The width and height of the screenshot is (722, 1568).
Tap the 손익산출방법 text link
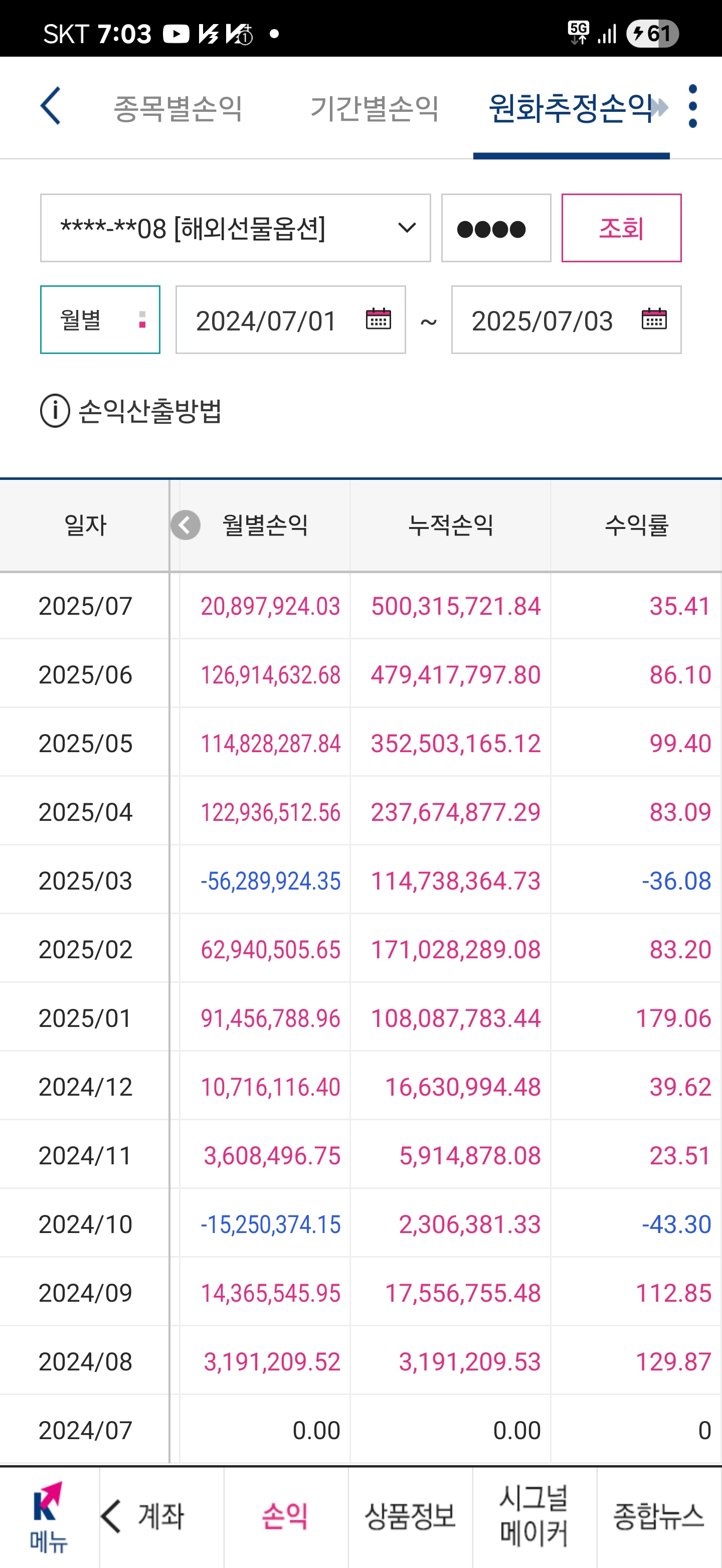coord(150,411)
